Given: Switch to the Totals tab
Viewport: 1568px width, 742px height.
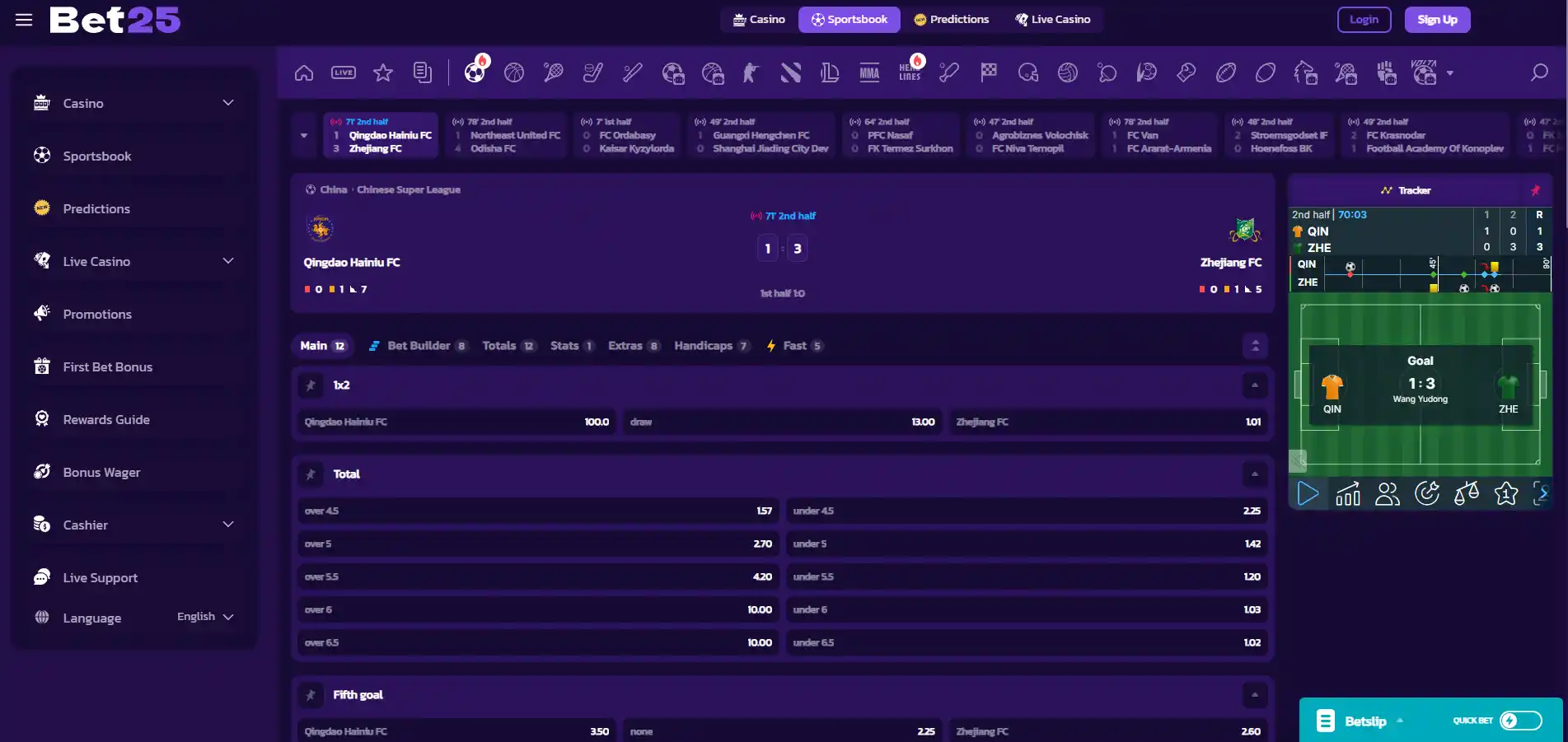Looking at the screenshot, I should (x=508, y=346).
